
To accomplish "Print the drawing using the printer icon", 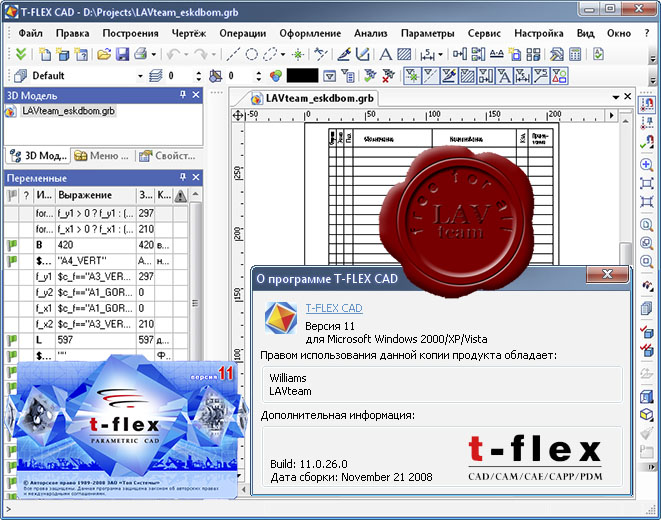I will [x=141, y=54].
